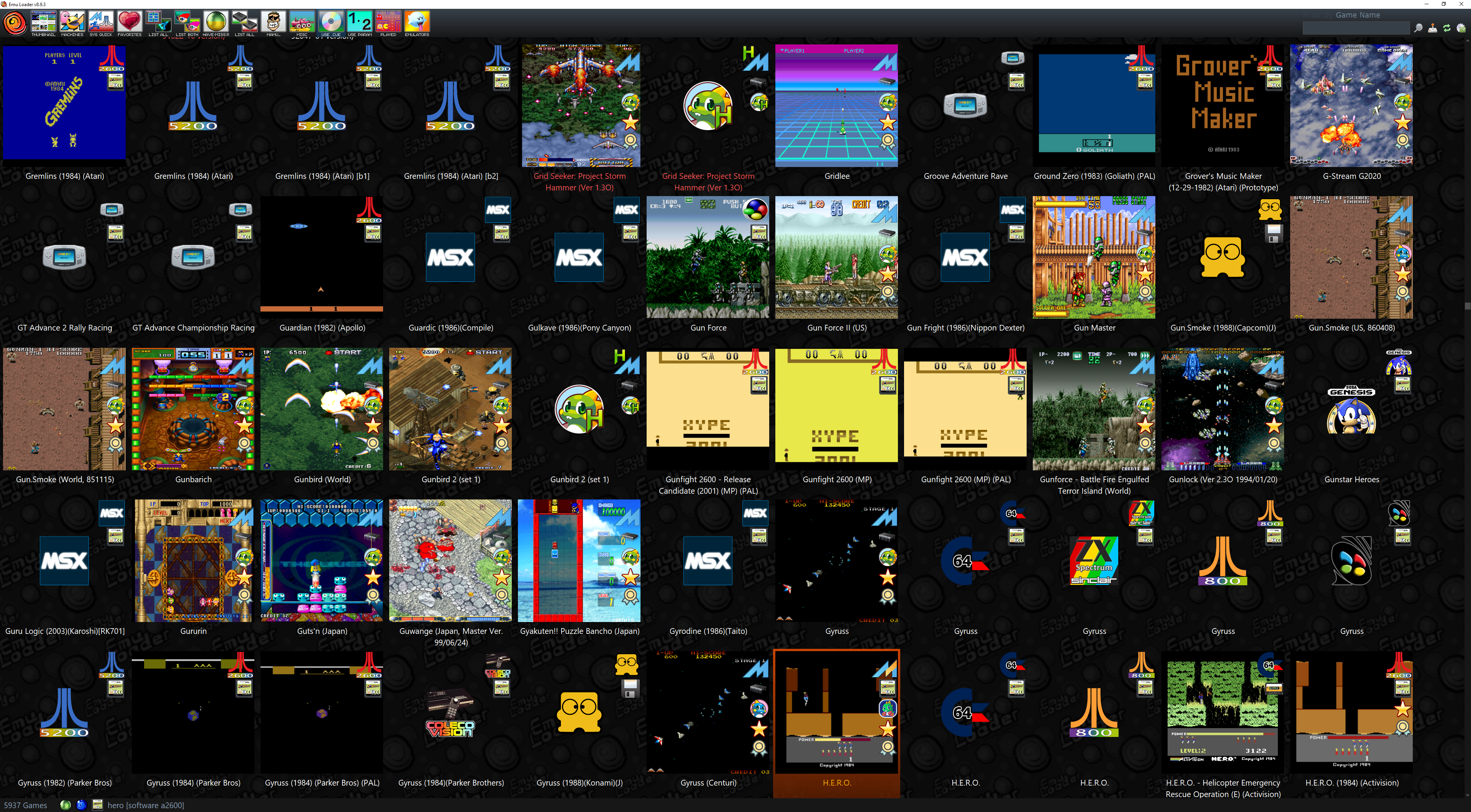Click the magnifying glass search icon

tap(1419, 28)
